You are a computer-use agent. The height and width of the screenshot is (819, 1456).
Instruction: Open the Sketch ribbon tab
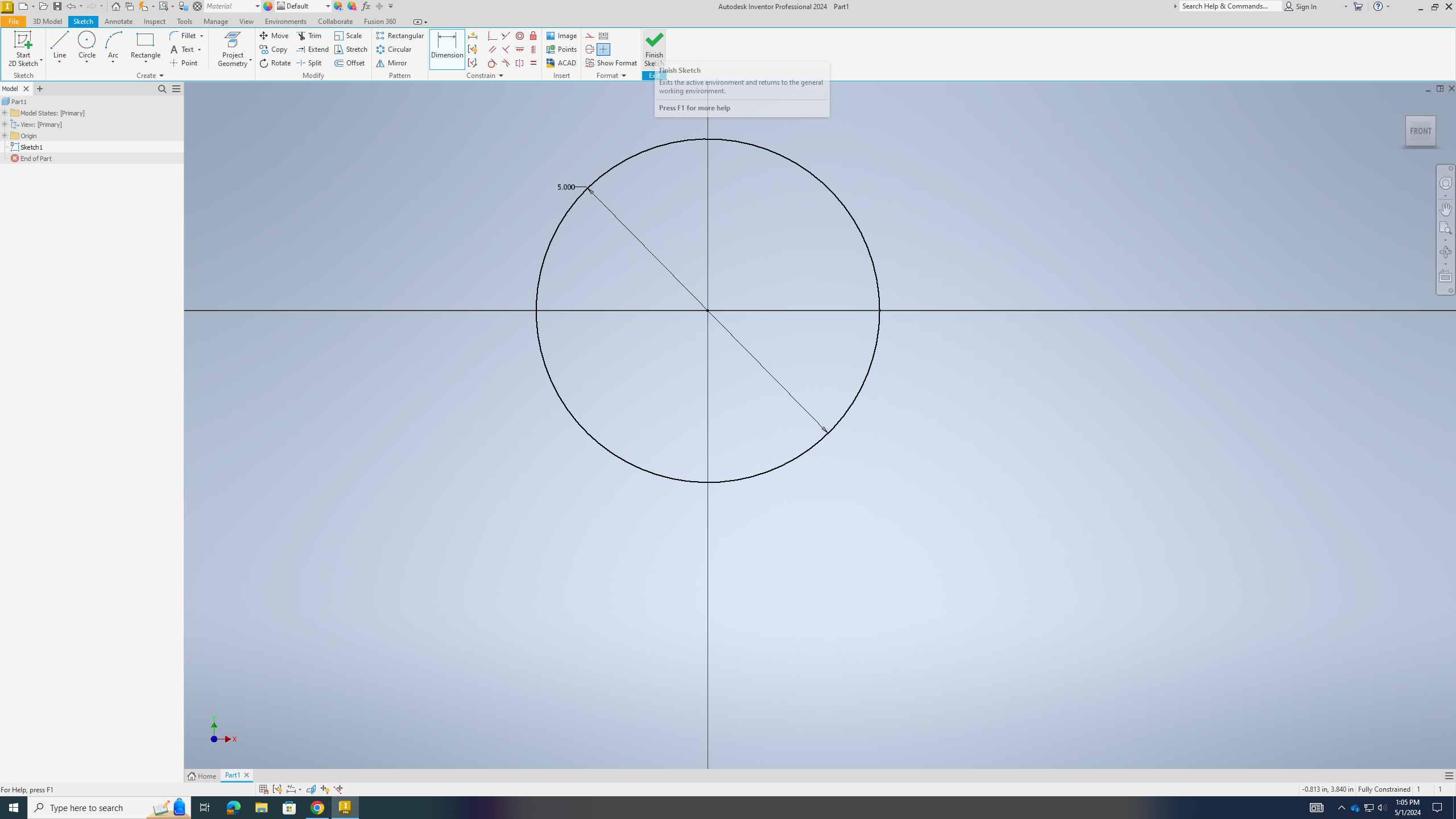[x=83, y=21]
